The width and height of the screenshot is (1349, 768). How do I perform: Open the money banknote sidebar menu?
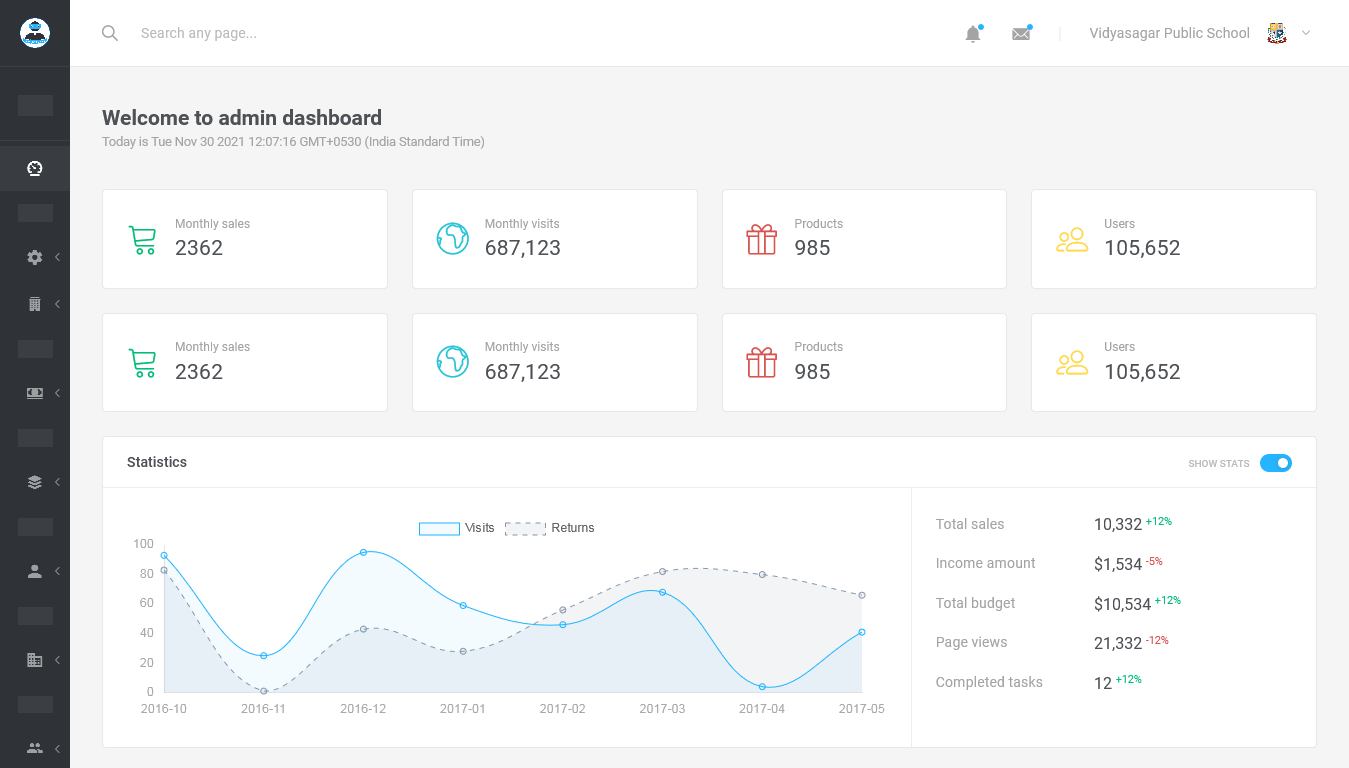pyautogui.click(x=35, y=393)
